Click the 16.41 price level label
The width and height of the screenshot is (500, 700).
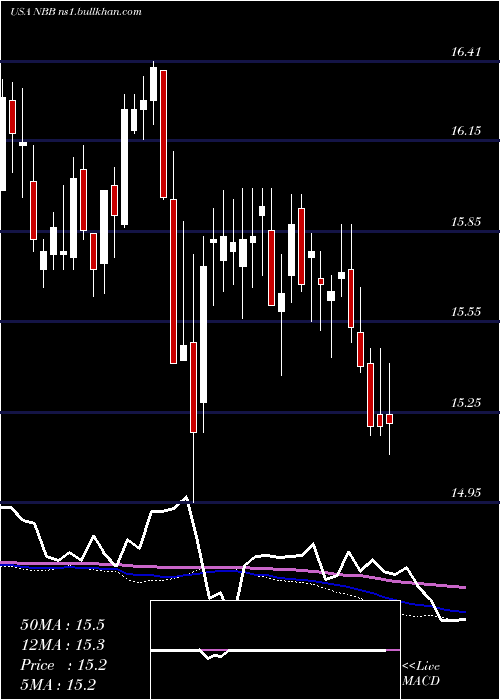click(466, 52)
